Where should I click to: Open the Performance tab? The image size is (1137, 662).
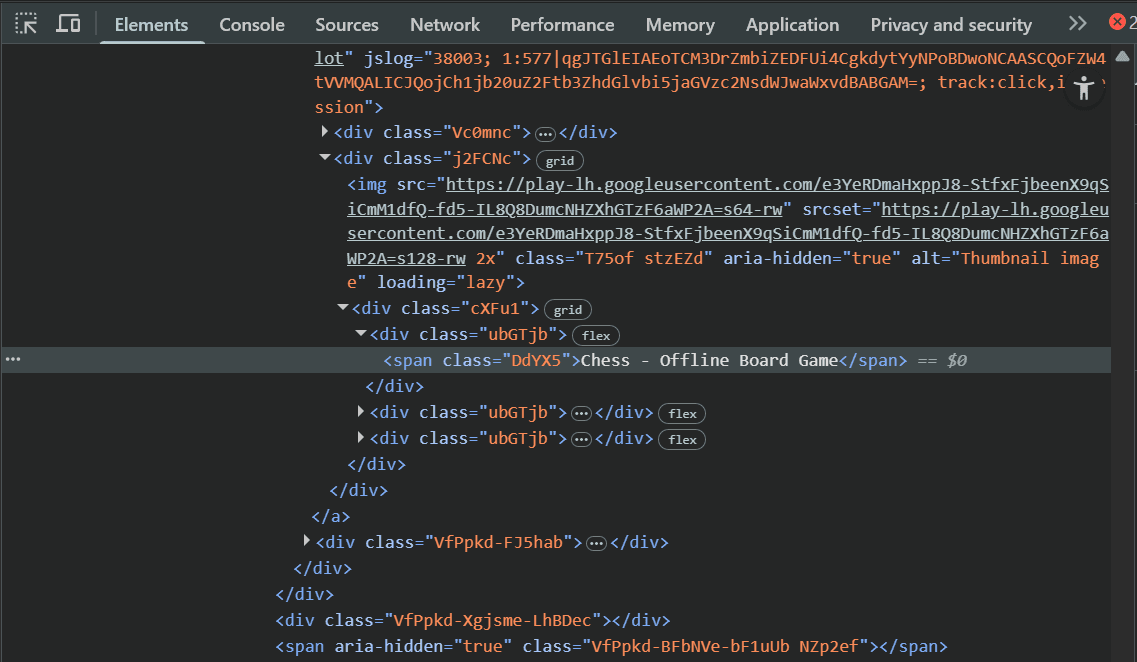point(562,25)
